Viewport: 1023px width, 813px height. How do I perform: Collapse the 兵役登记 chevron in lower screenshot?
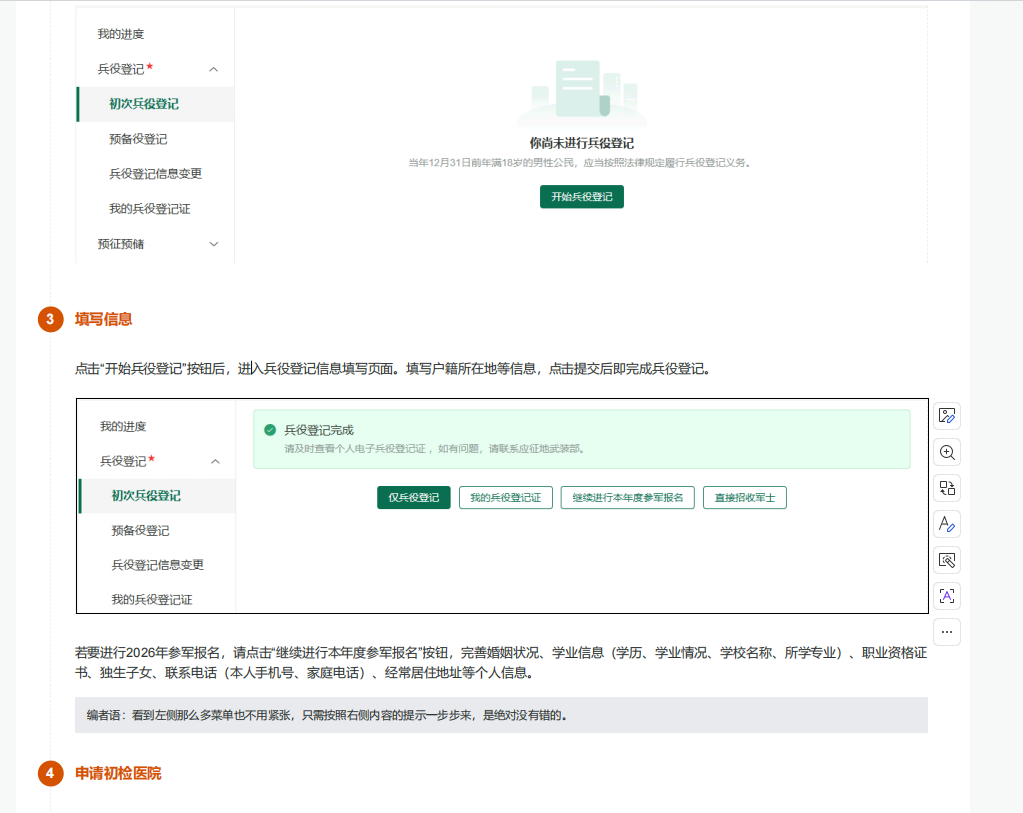215,461
